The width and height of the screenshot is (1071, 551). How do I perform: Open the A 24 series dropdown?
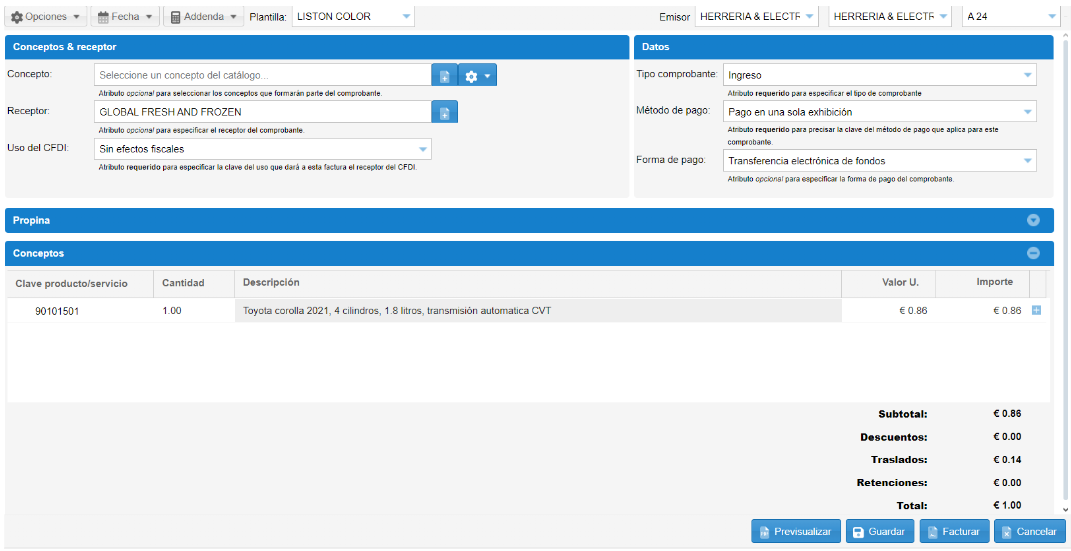click(x=1010, y=17)
